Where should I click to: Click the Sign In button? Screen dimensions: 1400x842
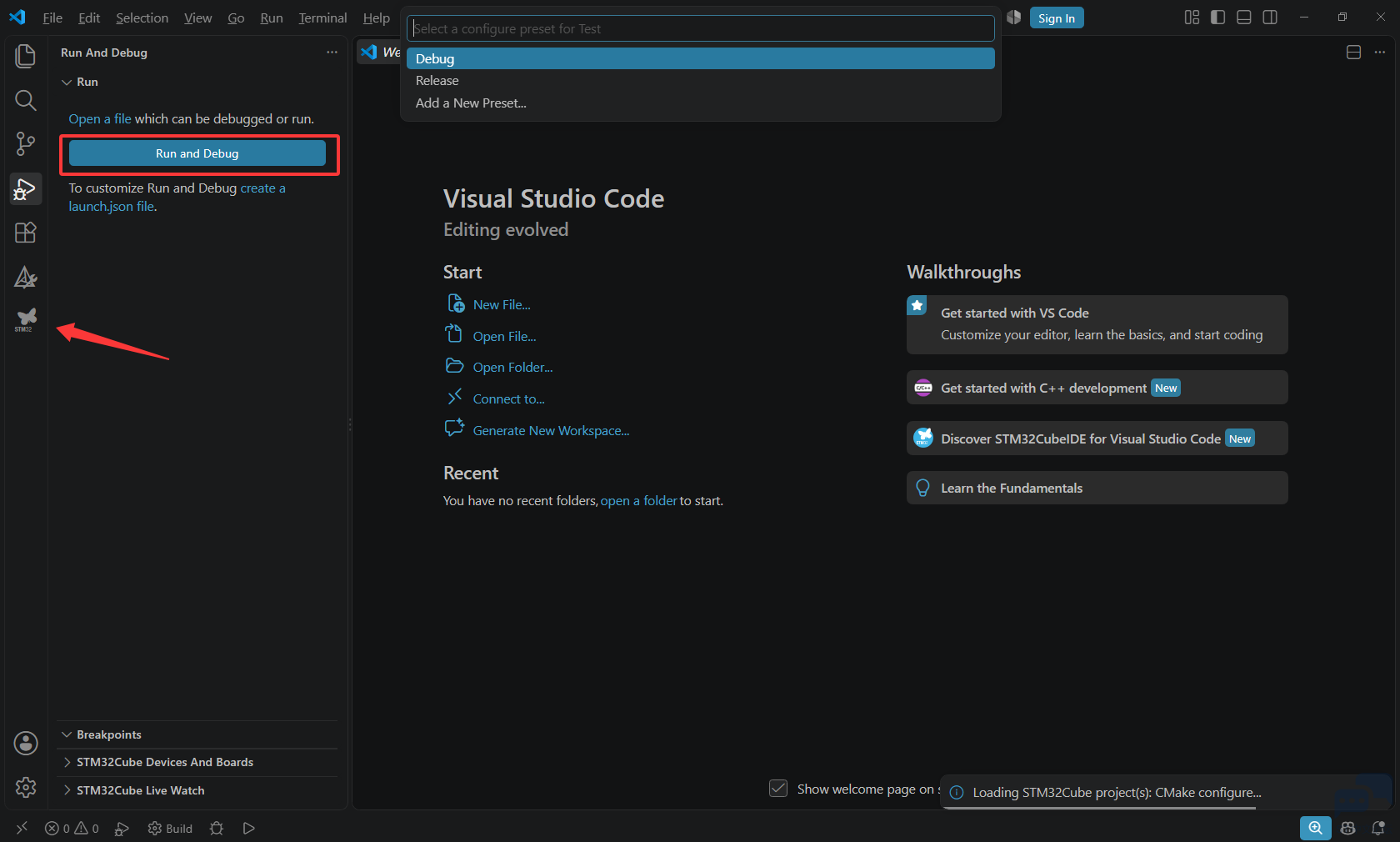click(x=1057, y=18)
